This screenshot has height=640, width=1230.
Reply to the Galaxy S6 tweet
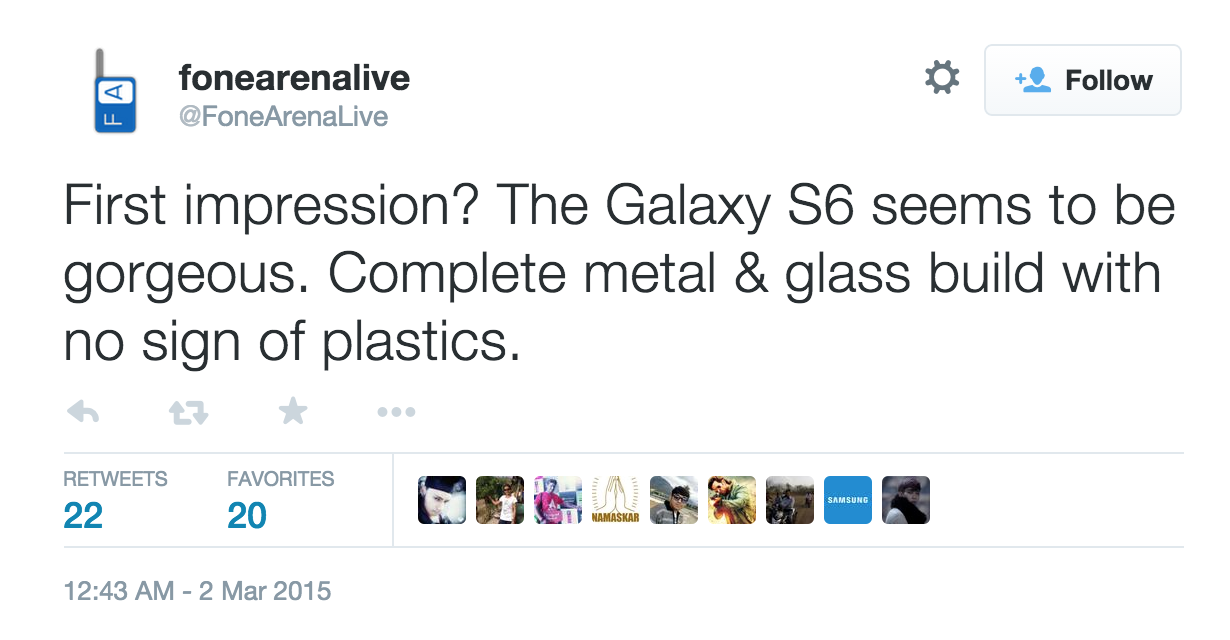82,411
